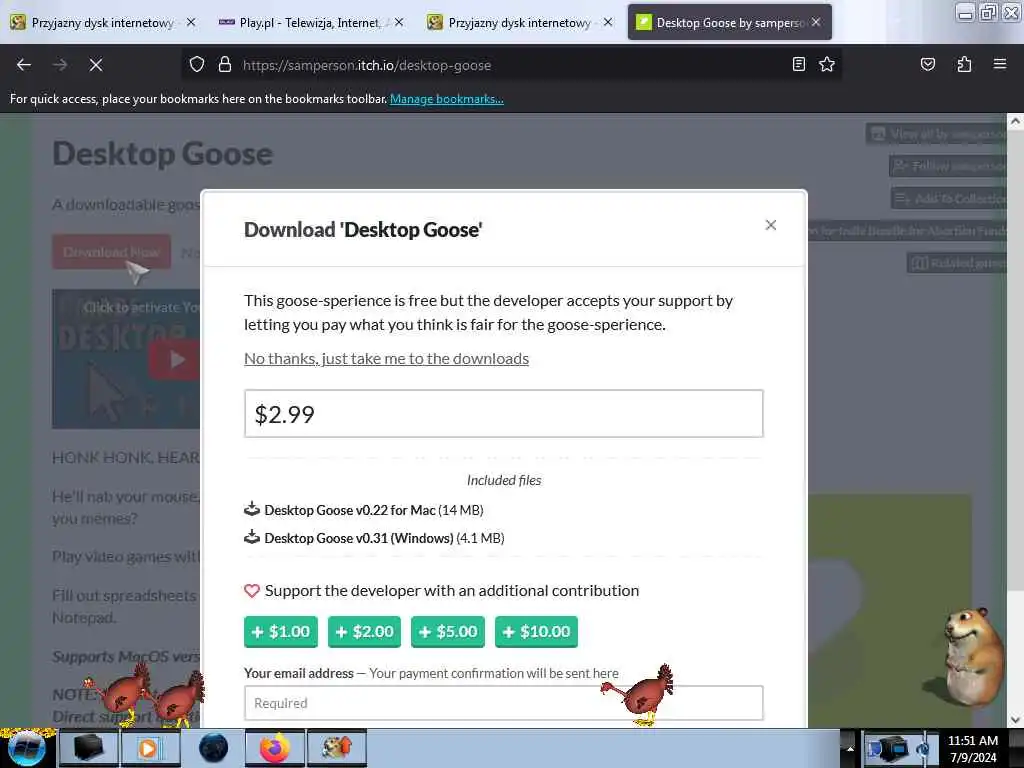Open the Firefox hamburger menu
The height and width of the screenshot is (768, 1024).
999,64
